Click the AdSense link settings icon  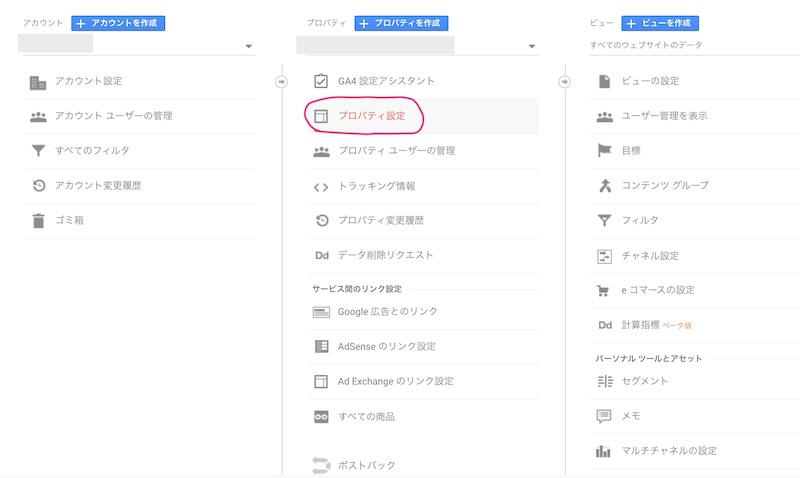[x=321, y=346]
